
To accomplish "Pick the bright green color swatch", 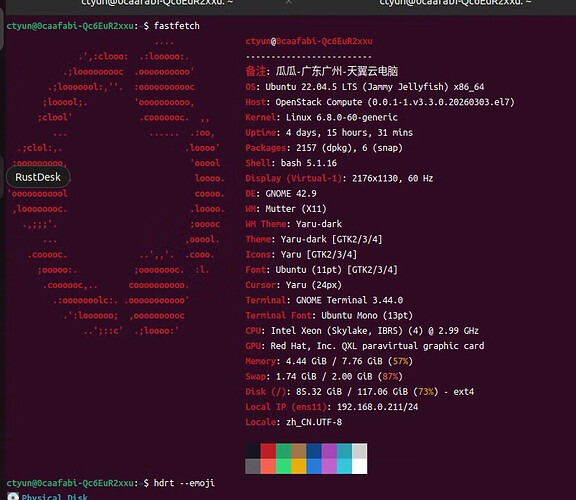I will coord(283,466).
